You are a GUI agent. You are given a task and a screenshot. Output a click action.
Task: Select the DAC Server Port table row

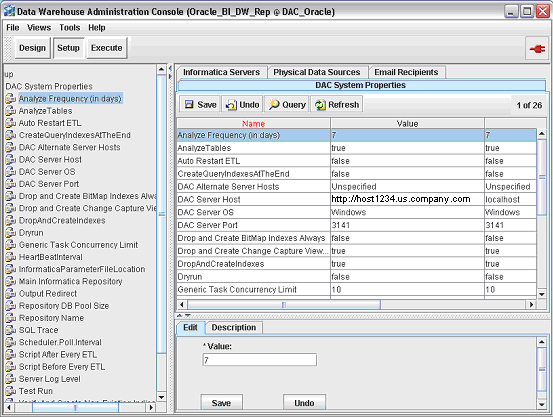click(357, 225)
